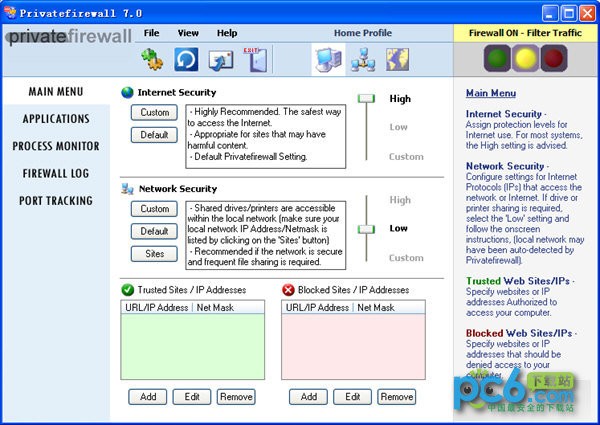Click the Sites button in Network Security
600x425 pixels.
[x=154, y=254]
